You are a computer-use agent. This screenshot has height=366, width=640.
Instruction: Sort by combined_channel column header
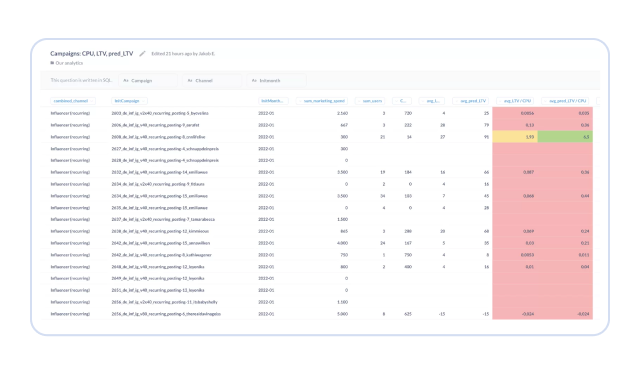click(73, 101)
